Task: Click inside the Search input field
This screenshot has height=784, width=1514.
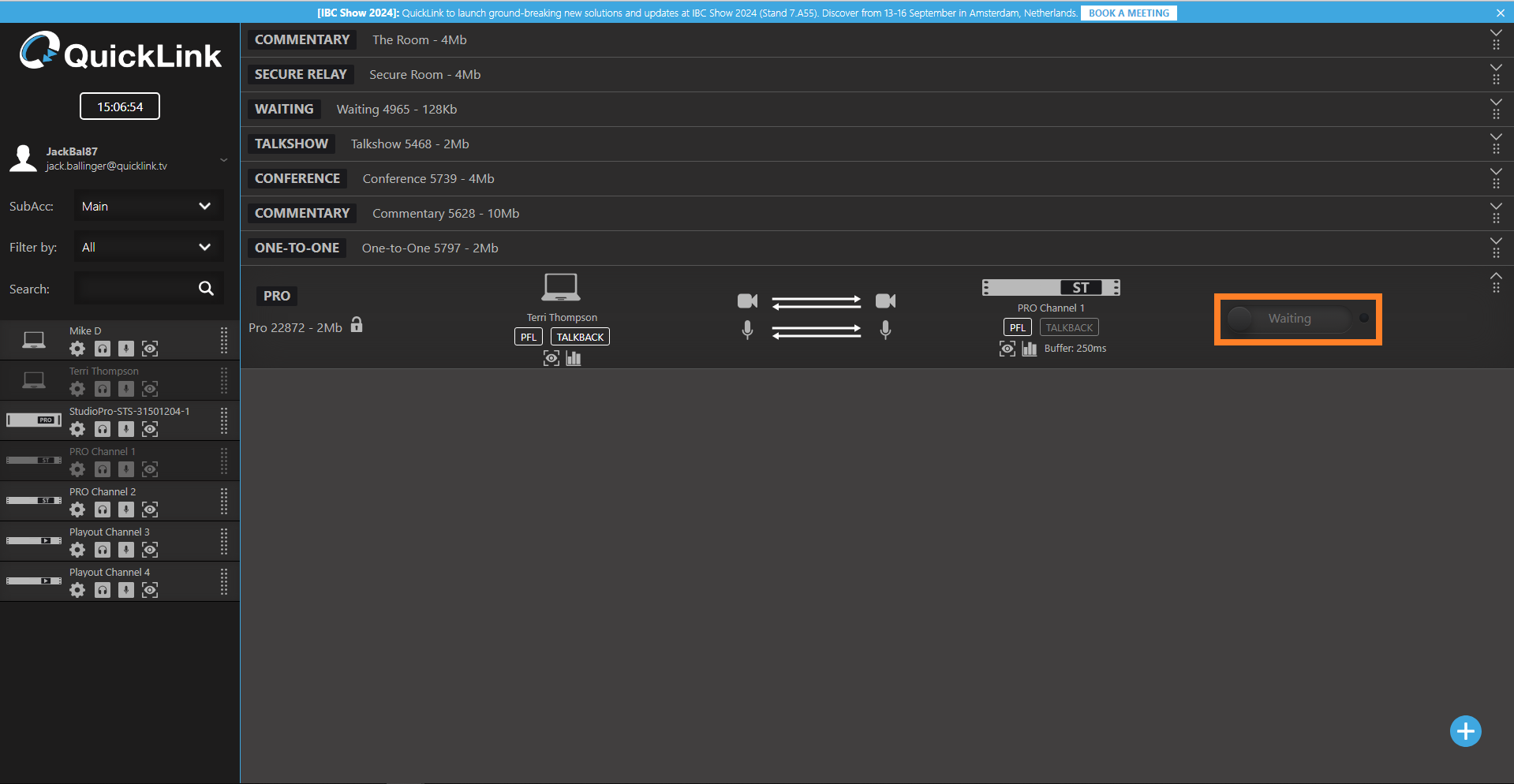Action: pos(134,289)
